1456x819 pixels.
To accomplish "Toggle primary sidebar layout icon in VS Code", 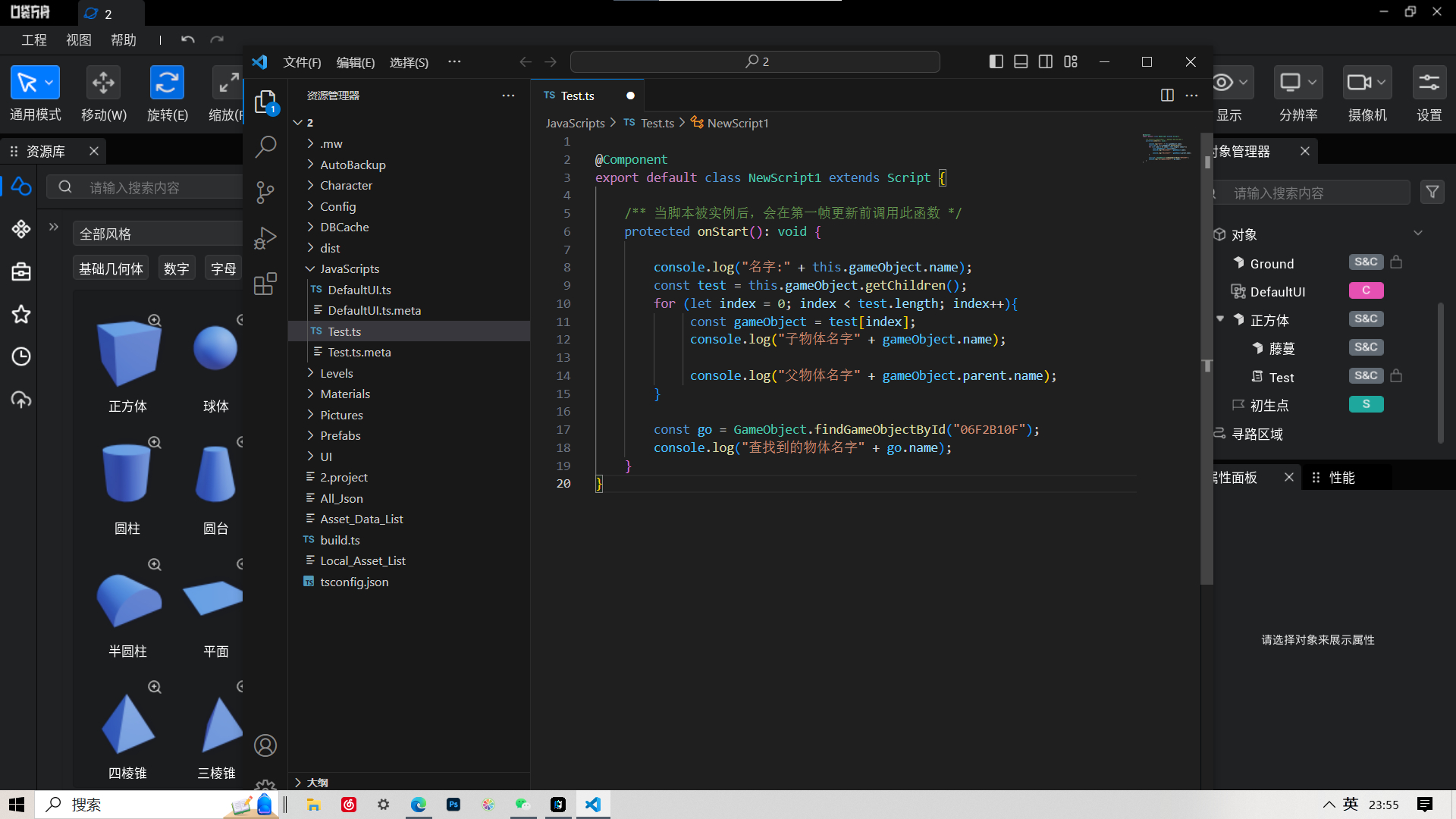I will [x=996, y=62].
